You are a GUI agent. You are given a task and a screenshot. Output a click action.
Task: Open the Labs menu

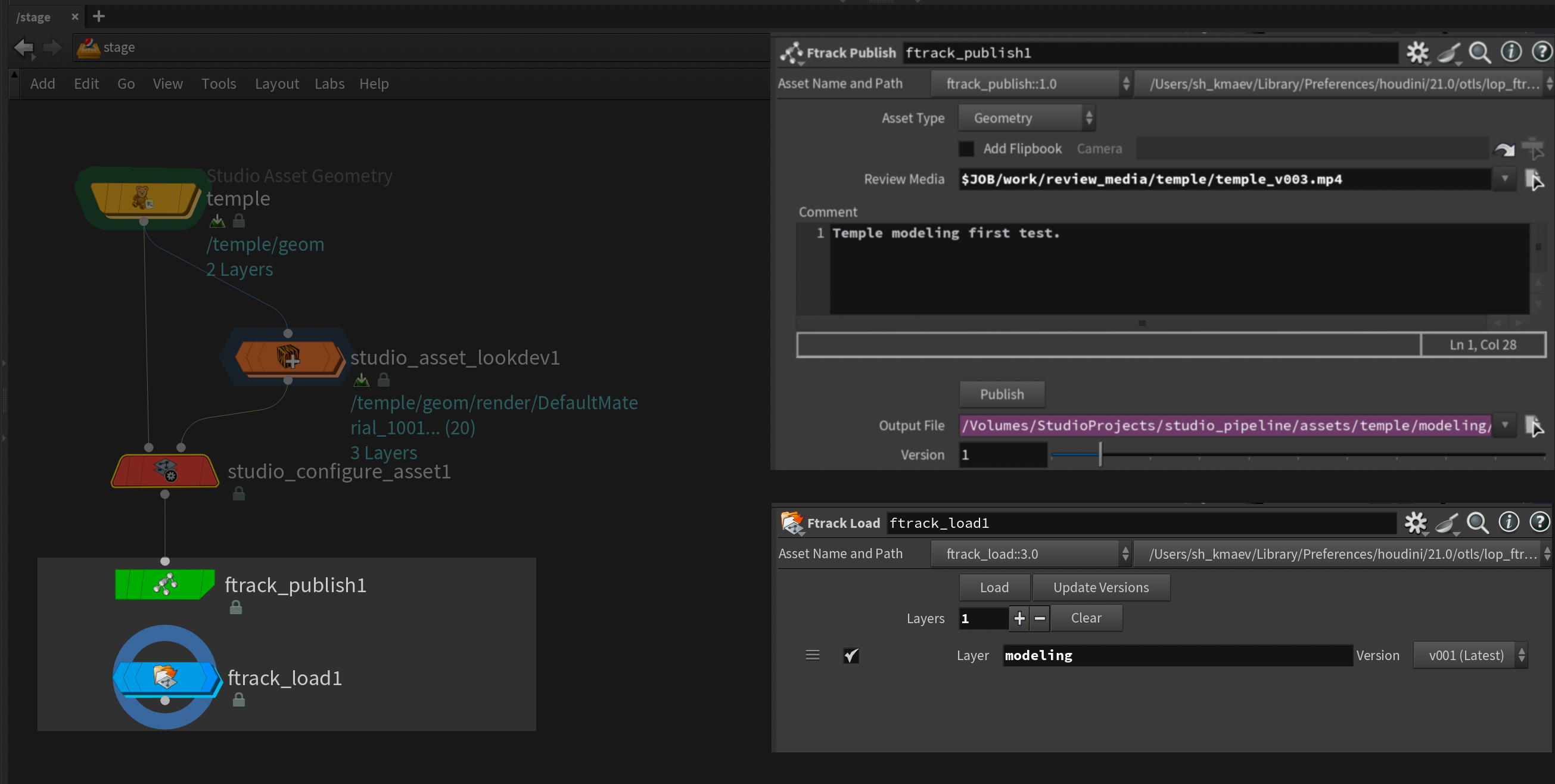coord(329,84)
